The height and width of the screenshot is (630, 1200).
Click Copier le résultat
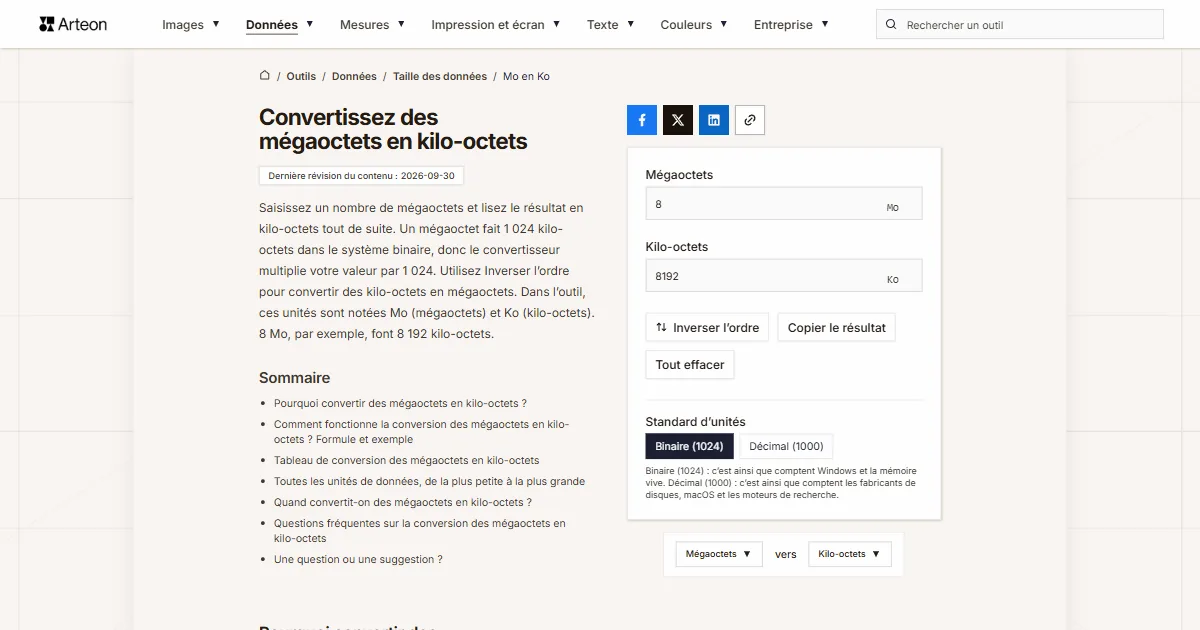[837, 328]
